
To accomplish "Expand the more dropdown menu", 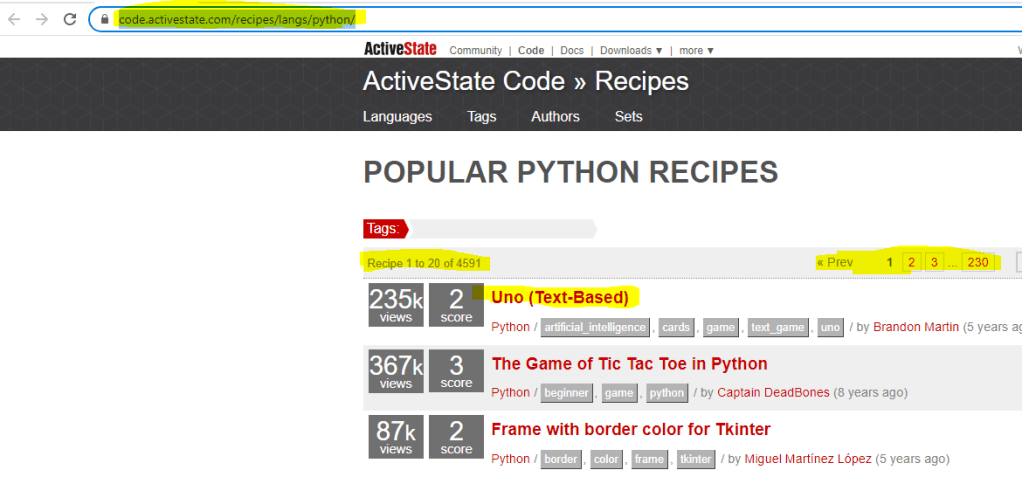I will [696, 50].
